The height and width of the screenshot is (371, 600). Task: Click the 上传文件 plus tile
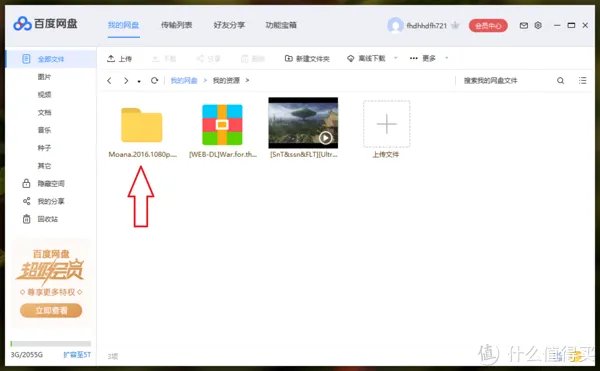click(x=386, y=124)
